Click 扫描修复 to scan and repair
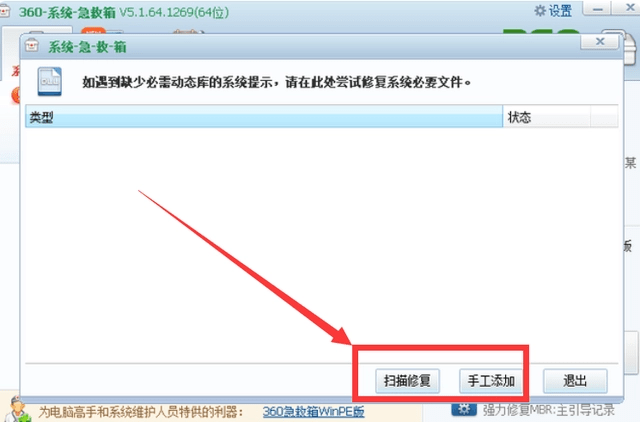The height and width of the screenshot is (422, 640). (407, 381)
